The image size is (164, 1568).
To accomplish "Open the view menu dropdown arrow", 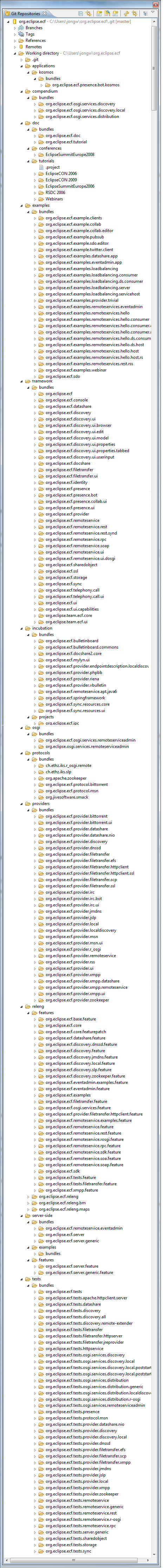I will [x=153, y=12].
